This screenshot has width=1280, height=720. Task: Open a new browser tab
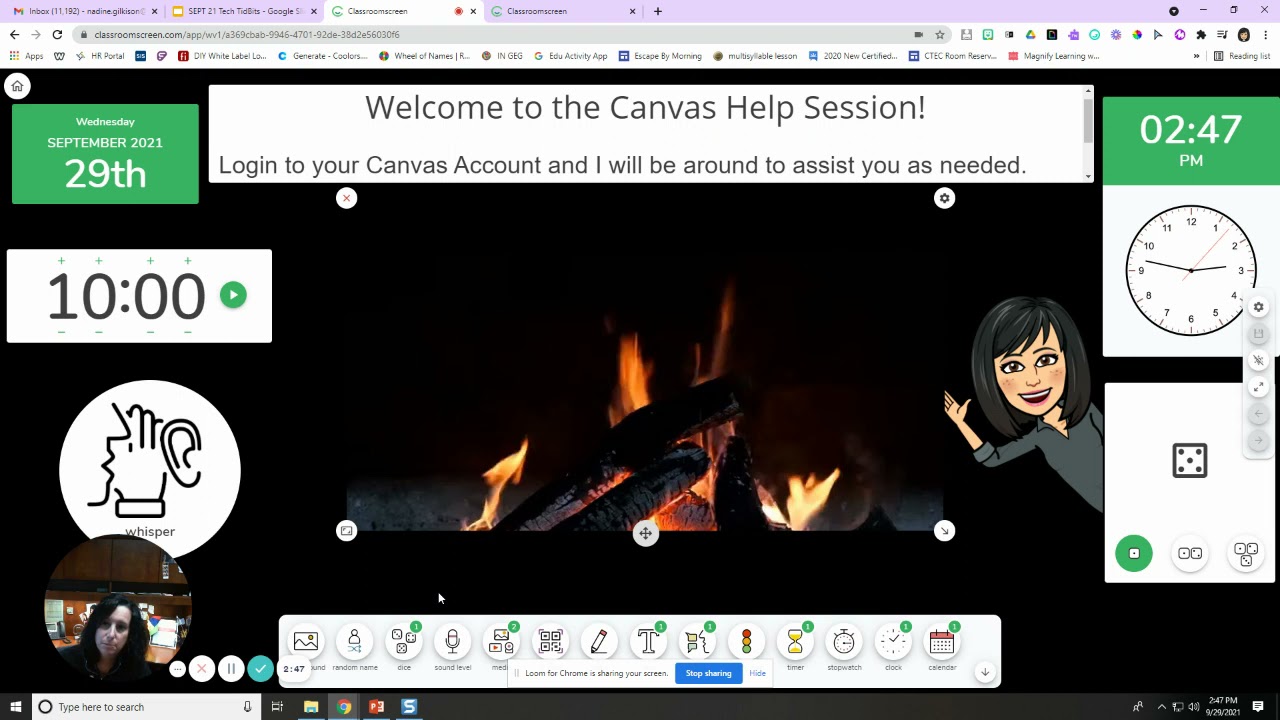(657, 11)
